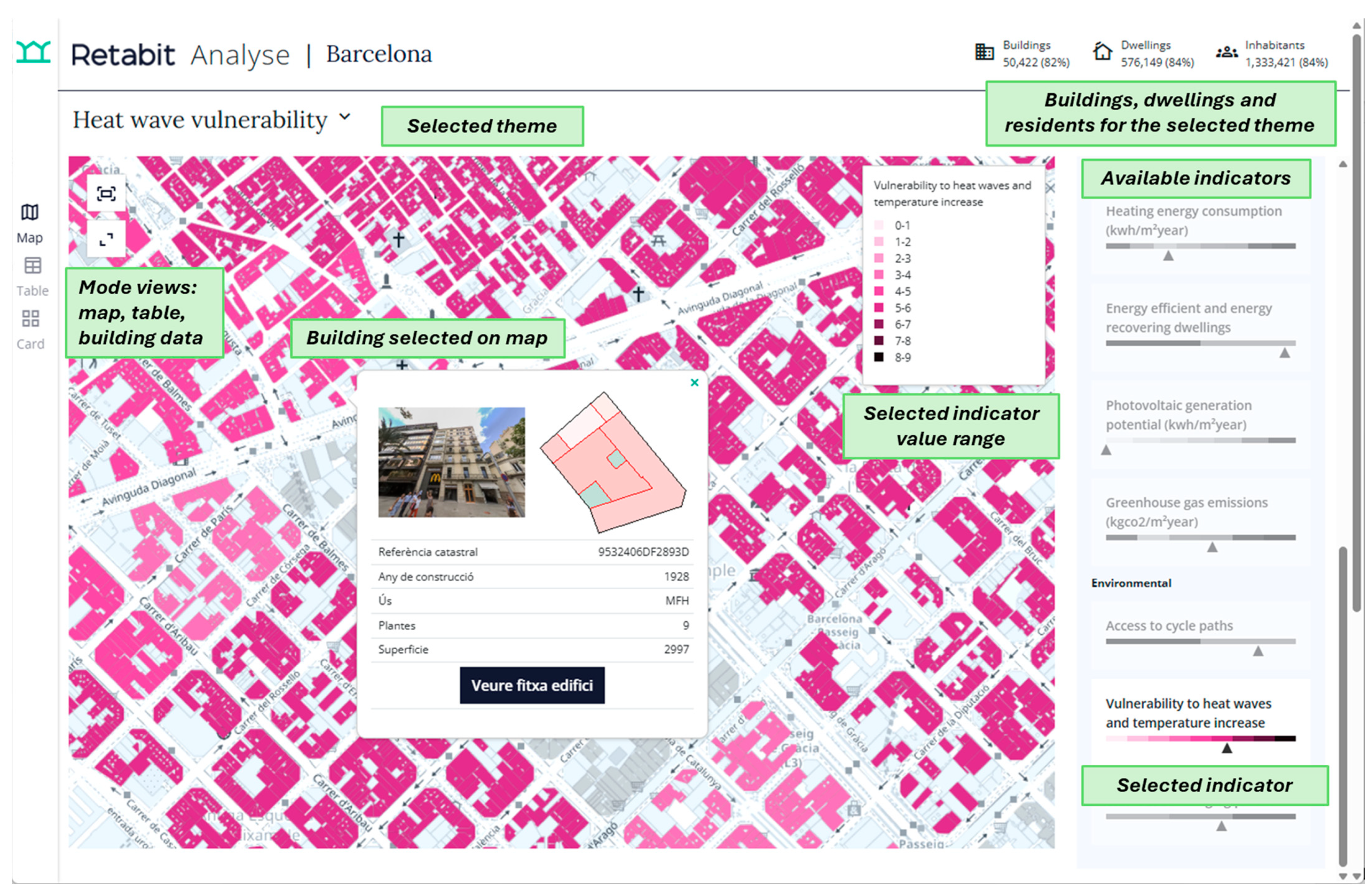Viewport: 1372px width, 893px height.
Task: Click the 2-3 legend color swatch
Action: pos(879,258)
